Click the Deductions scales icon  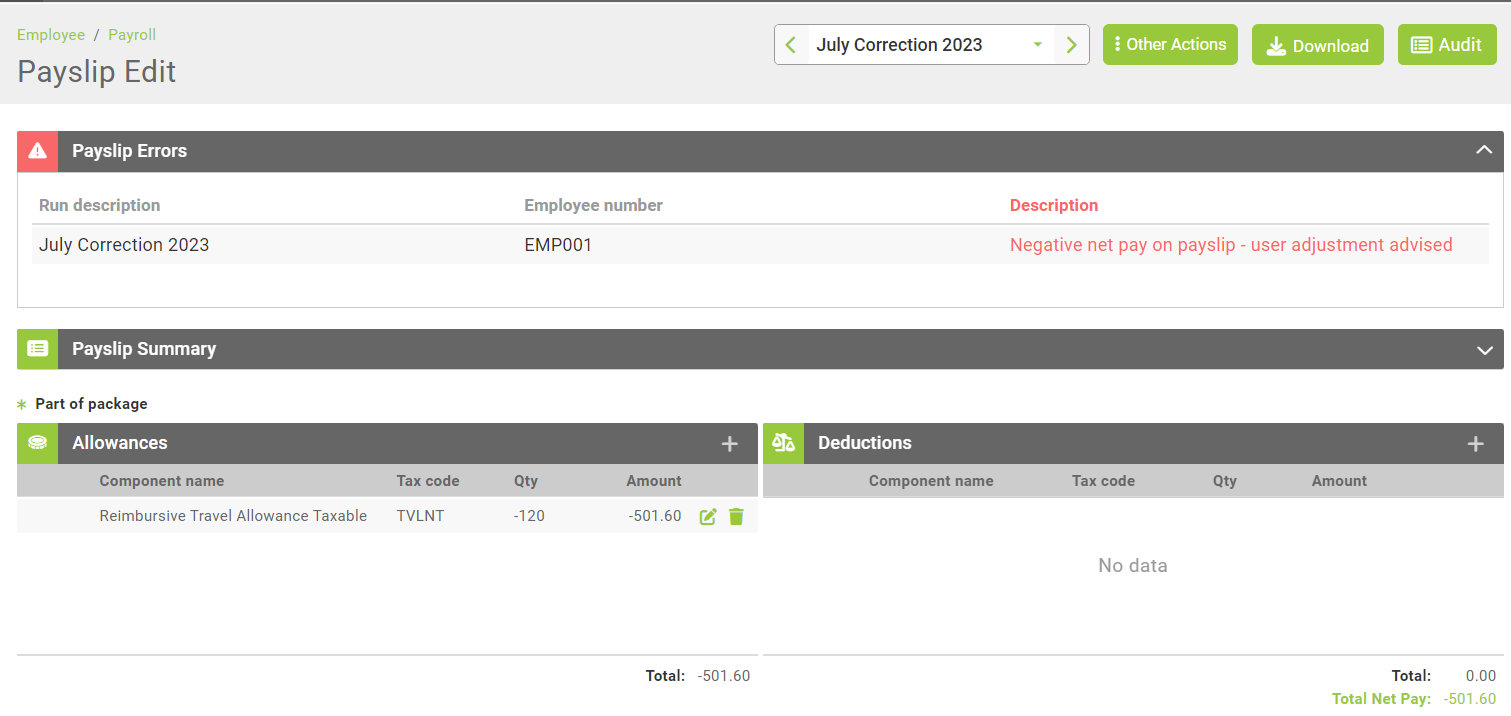pos(783,443)
